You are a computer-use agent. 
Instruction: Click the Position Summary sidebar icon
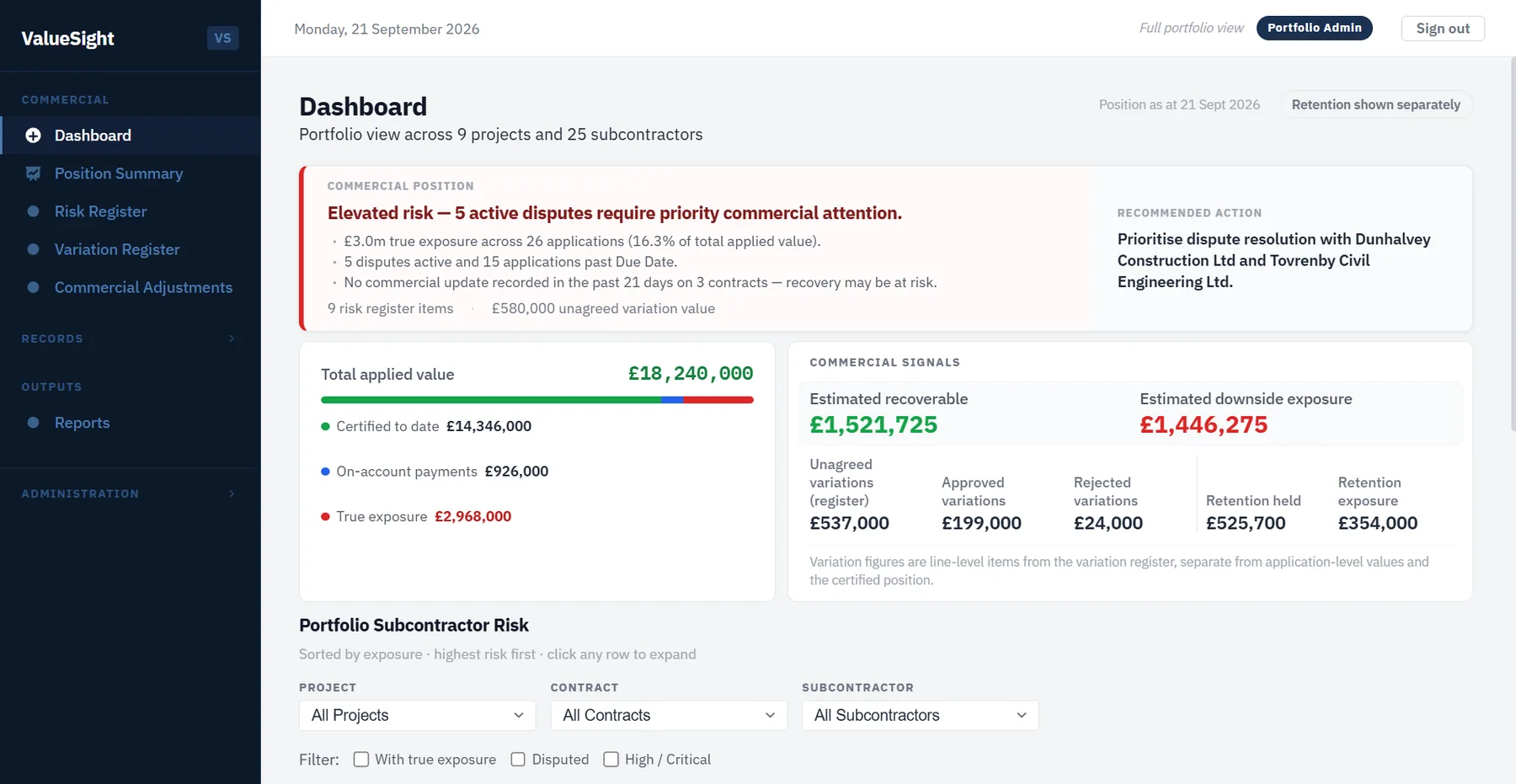pos(33,173)
